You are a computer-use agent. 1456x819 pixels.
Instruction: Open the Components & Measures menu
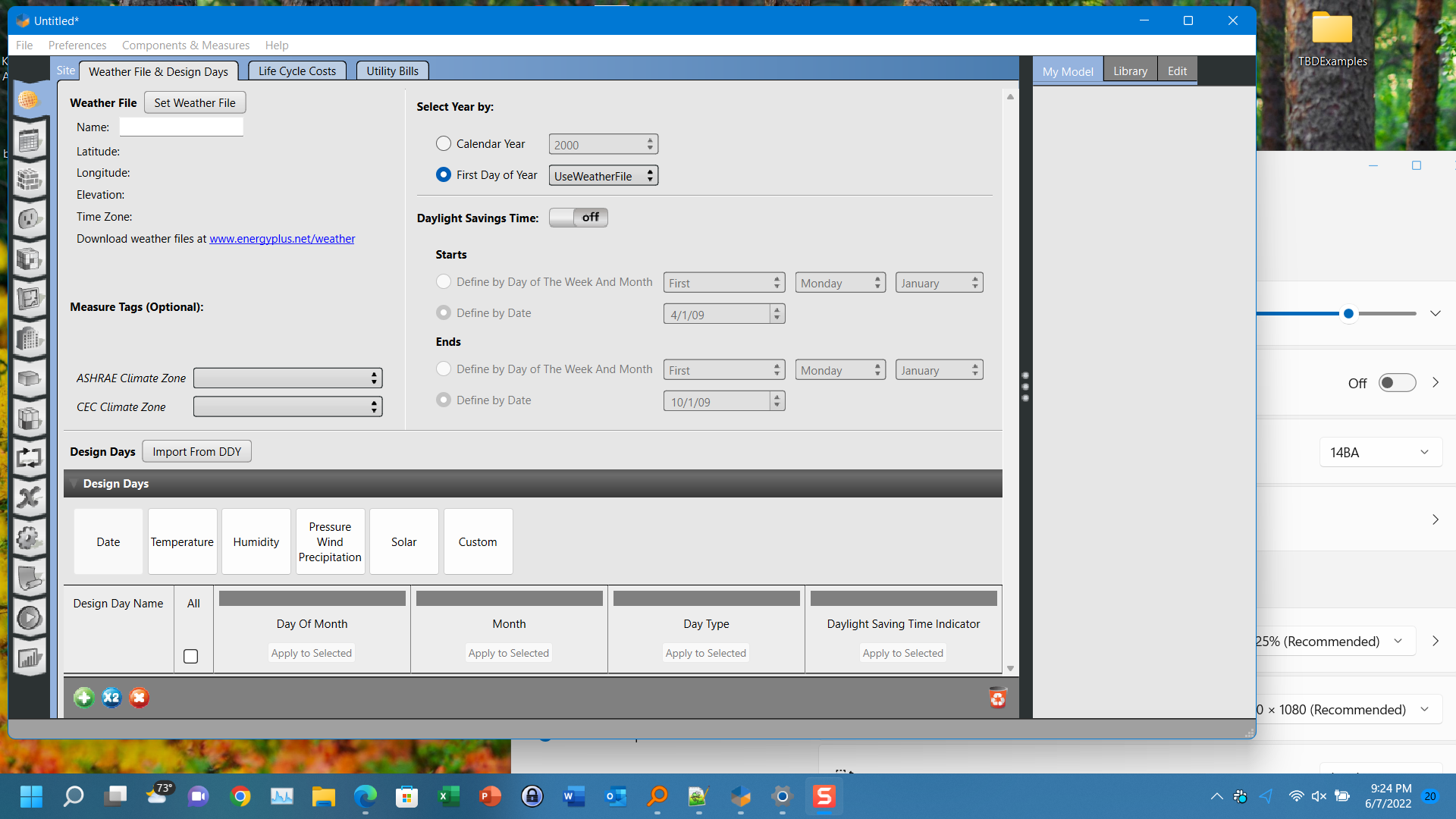click(185, 45)
